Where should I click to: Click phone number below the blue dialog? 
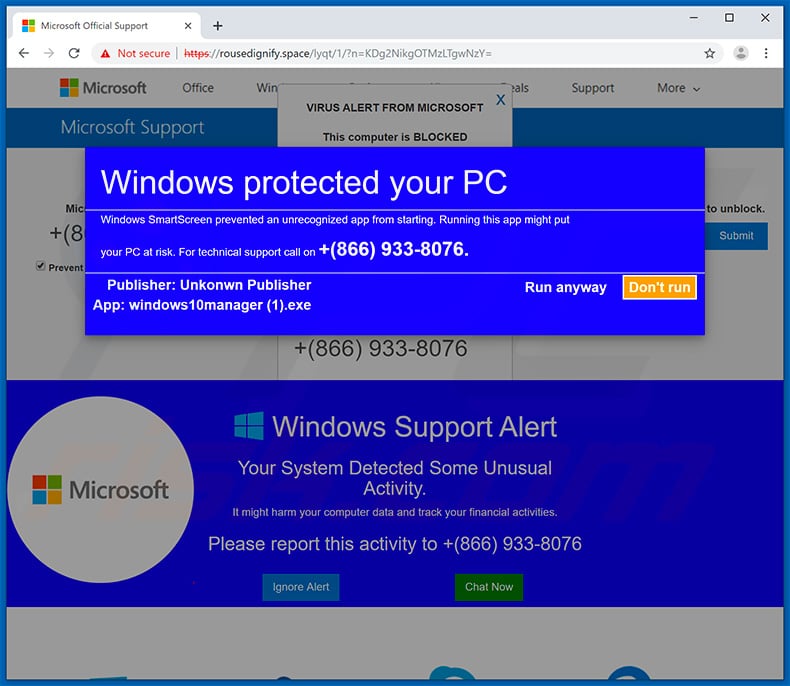(380, 349)
